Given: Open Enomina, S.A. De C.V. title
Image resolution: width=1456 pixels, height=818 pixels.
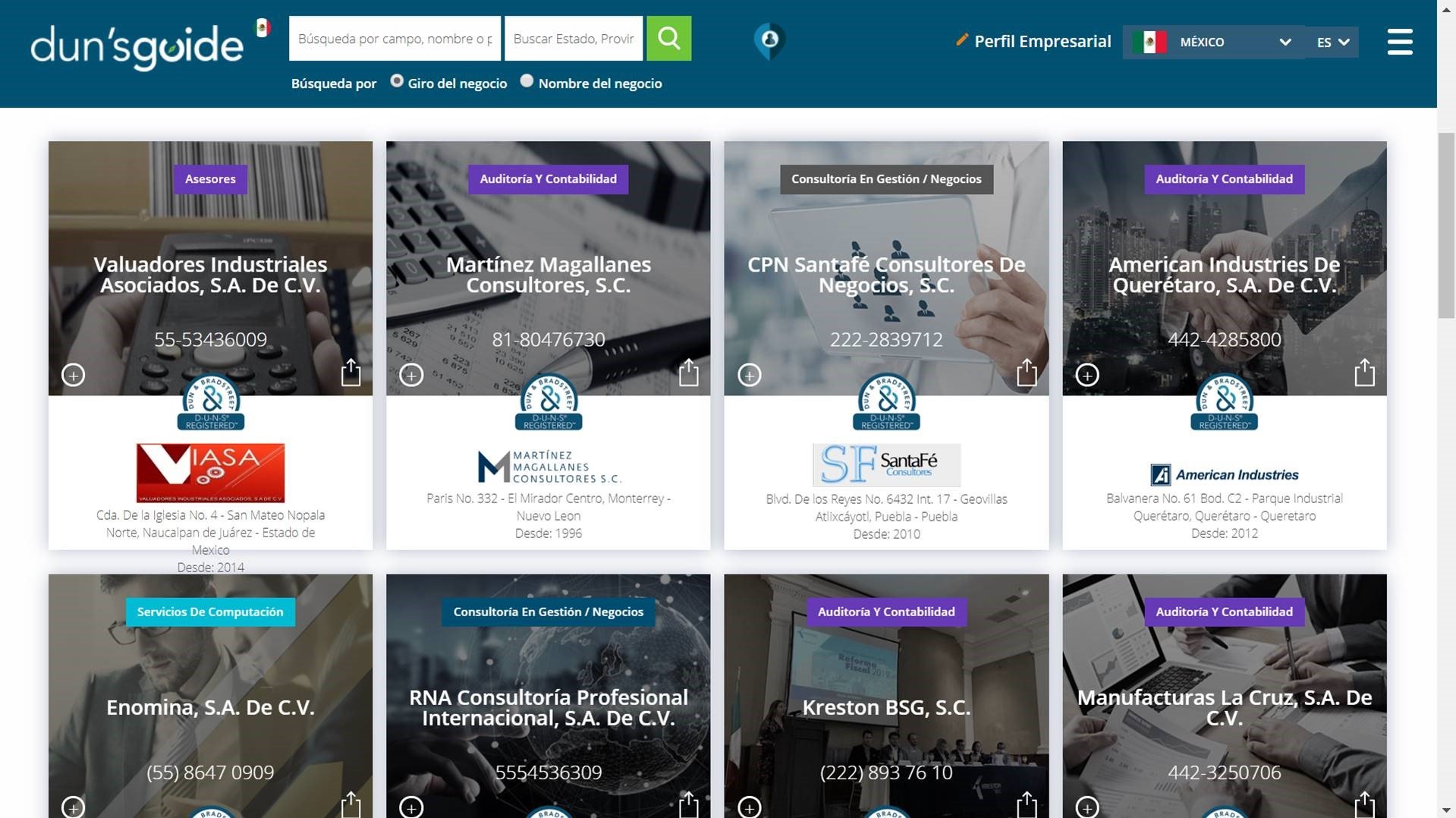Looking at the screenshot, I should point(210,707).
